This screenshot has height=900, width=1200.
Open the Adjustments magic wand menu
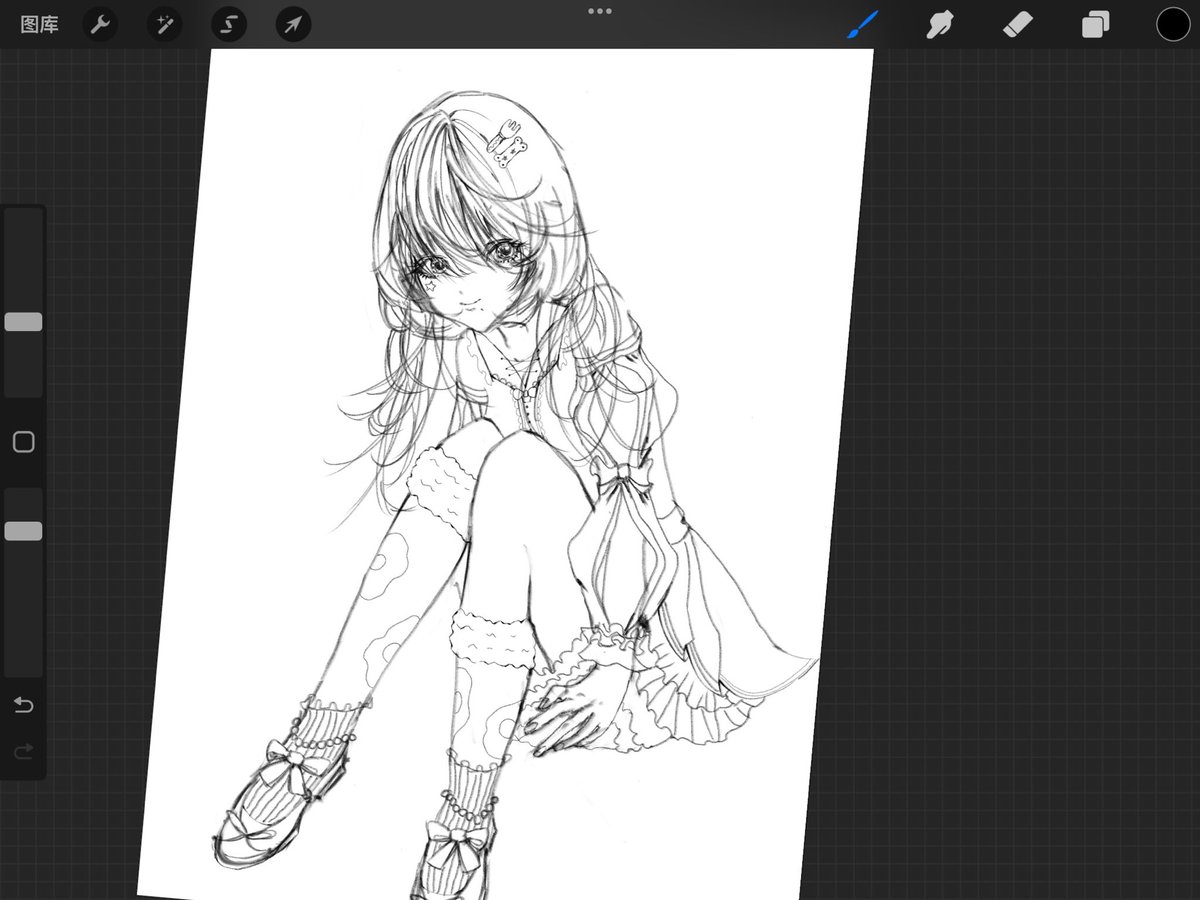(x=164, y=24)
